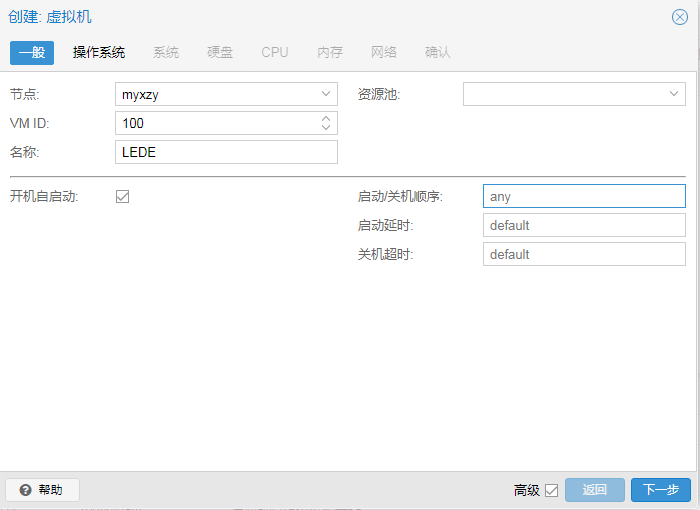Select the 一般 general tab

pyautogui.click(x=32, y=52)
